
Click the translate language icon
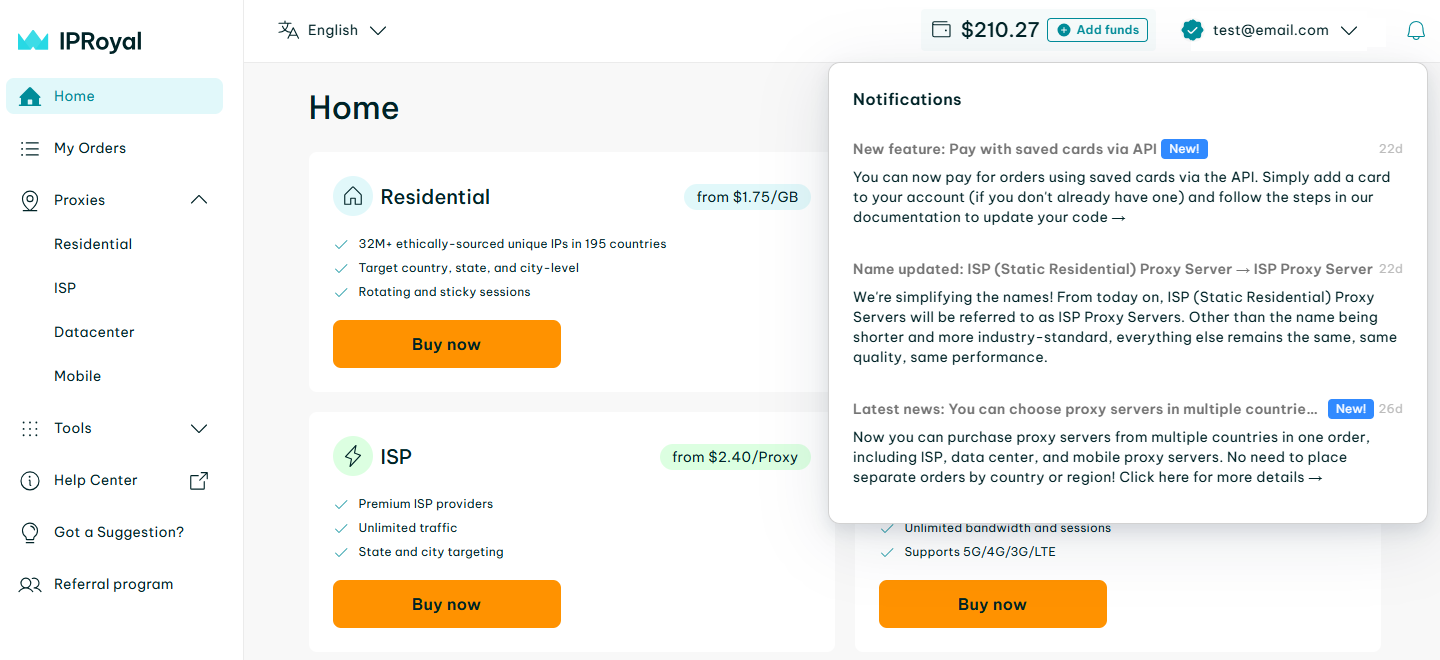(289, 30)
